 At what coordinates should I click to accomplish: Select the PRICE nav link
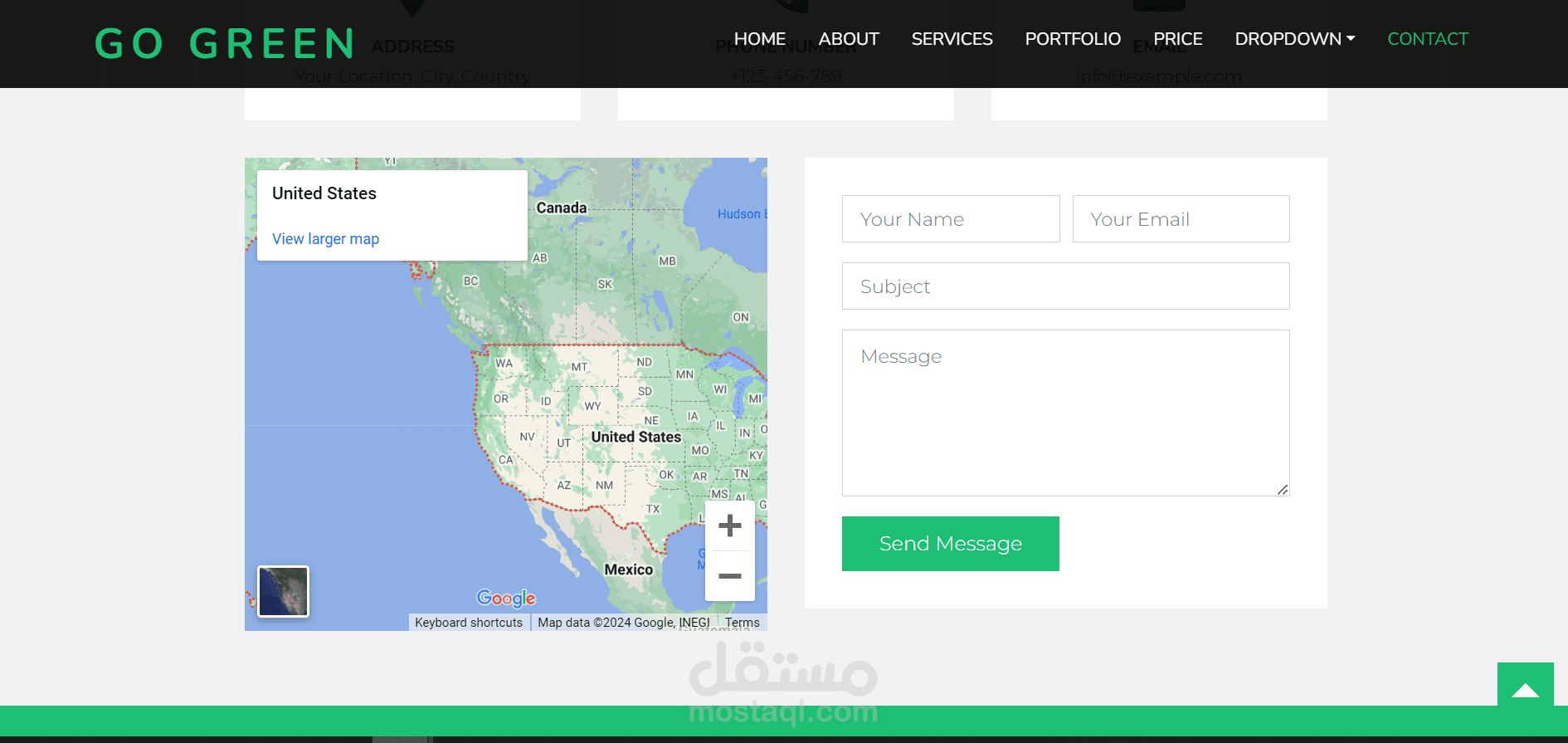[1178, 39]
